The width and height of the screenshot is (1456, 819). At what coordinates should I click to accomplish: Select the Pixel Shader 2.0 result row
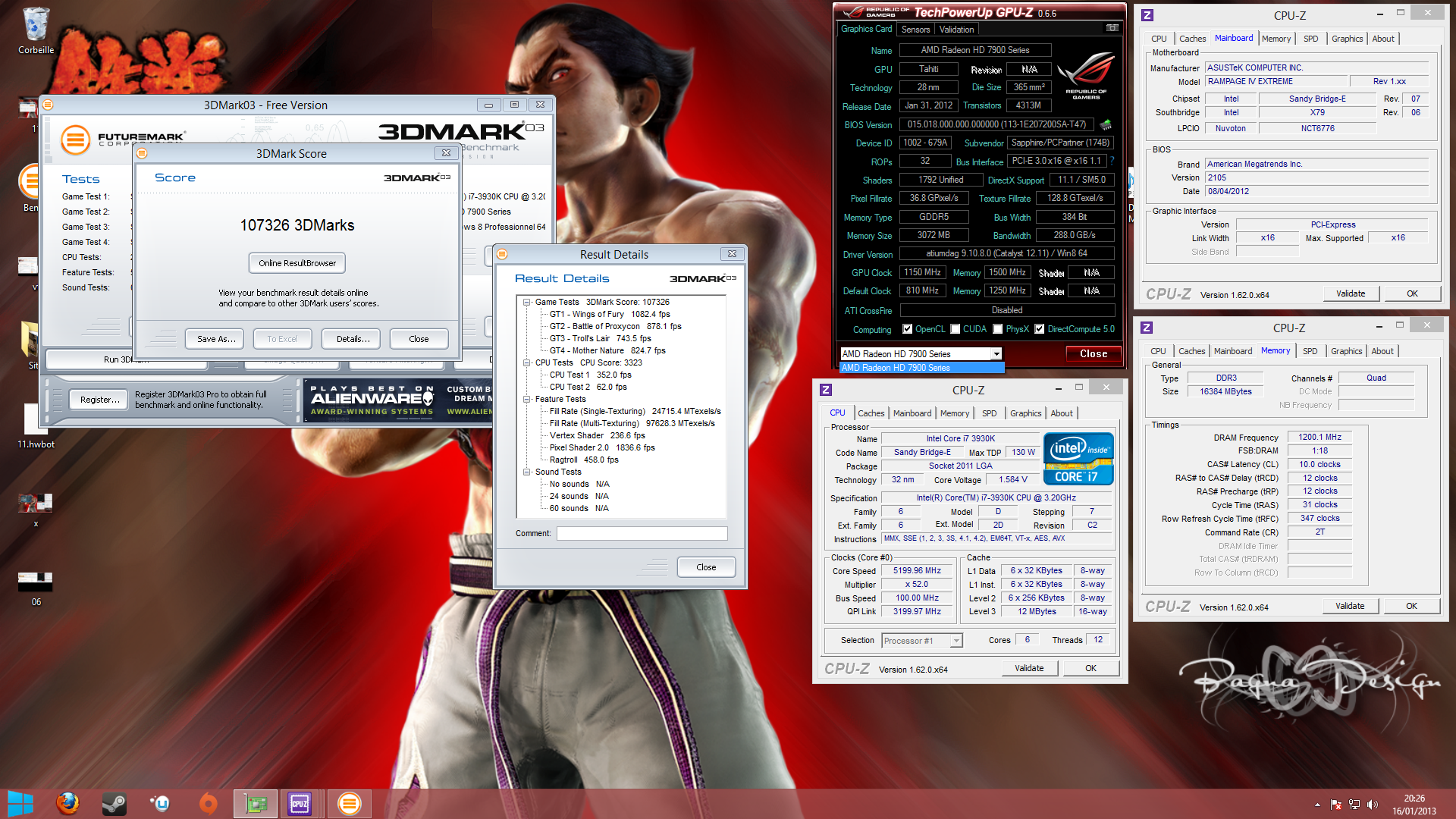[602, 447]
